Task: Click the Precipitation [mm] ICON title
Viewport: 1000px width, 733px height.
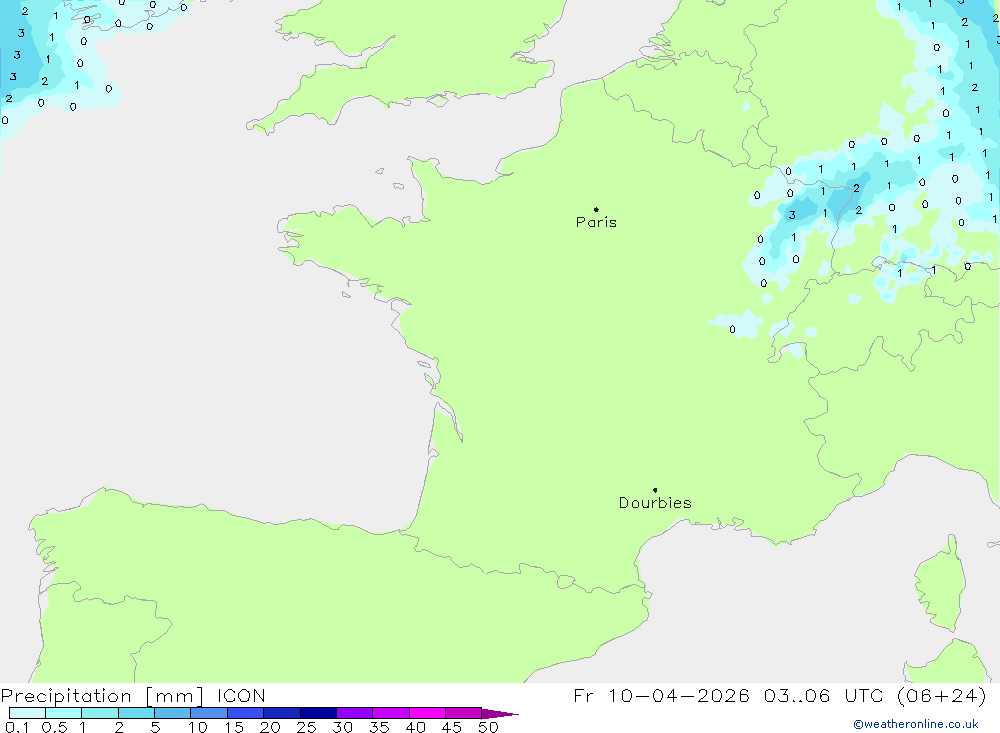Action: [x=133, y=696]
